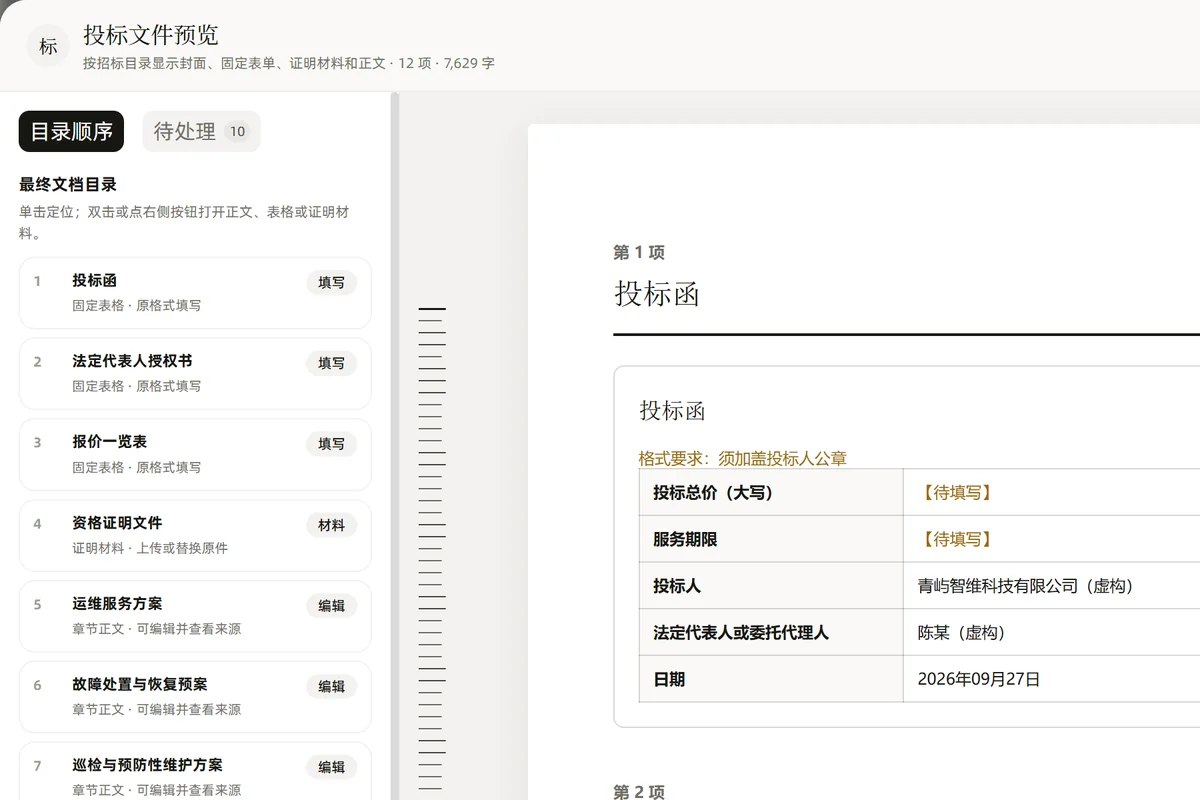Click 编辑 for 巡检与预防性维护方案
Viewport: 1200px width, 800px height.
pos(331,767)
